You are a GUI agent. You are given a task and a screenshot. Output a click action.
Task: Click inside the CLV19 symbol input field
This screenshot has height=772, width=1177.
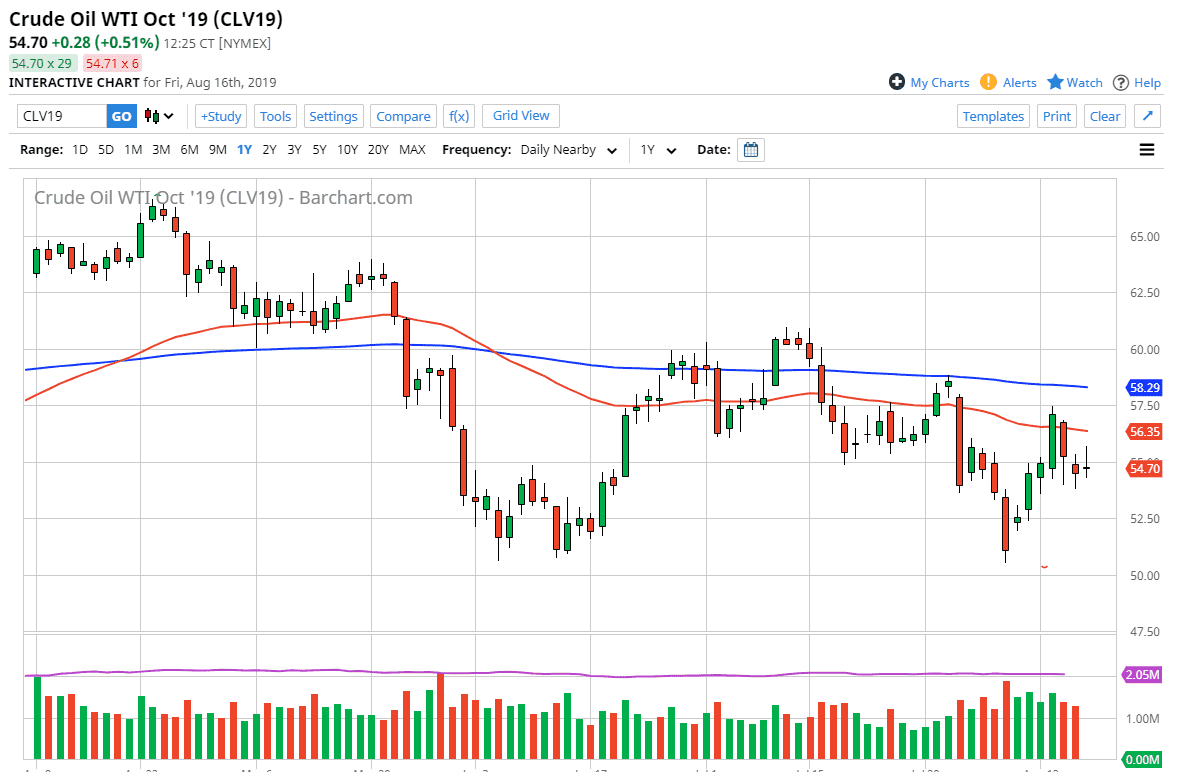[58, 116]
